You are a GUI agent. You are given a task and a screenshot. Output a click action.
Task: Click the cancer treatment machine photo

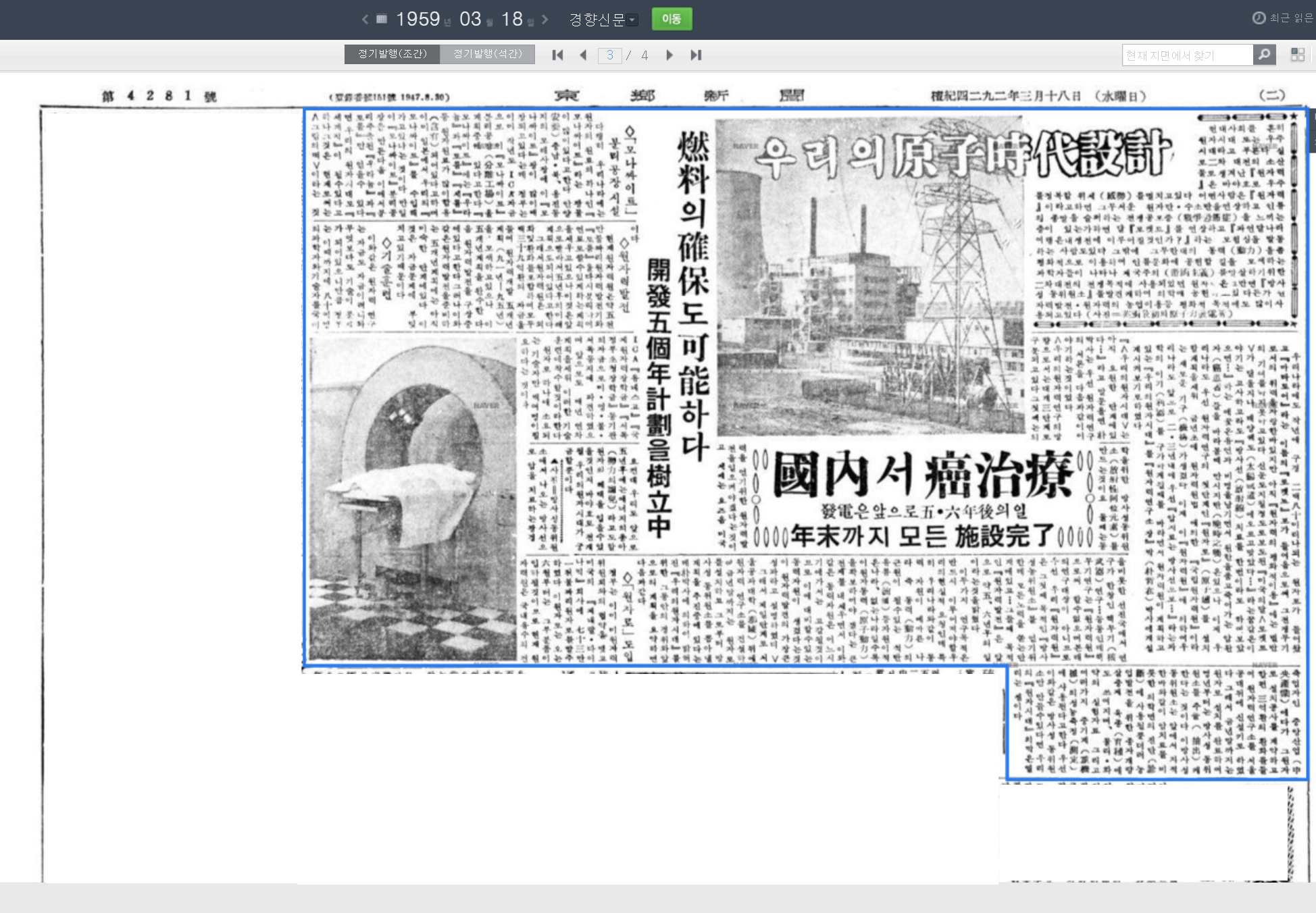click(411, 498)
